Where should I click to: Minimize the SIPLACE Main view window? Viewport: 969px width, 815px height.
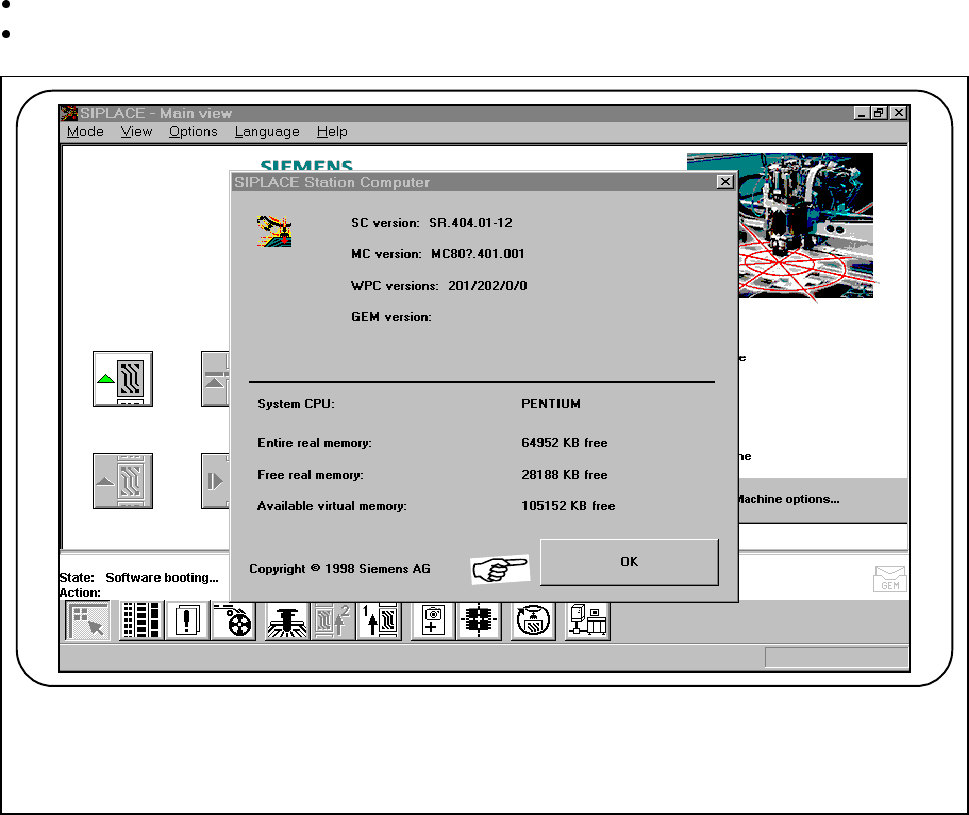click(861, 113)
